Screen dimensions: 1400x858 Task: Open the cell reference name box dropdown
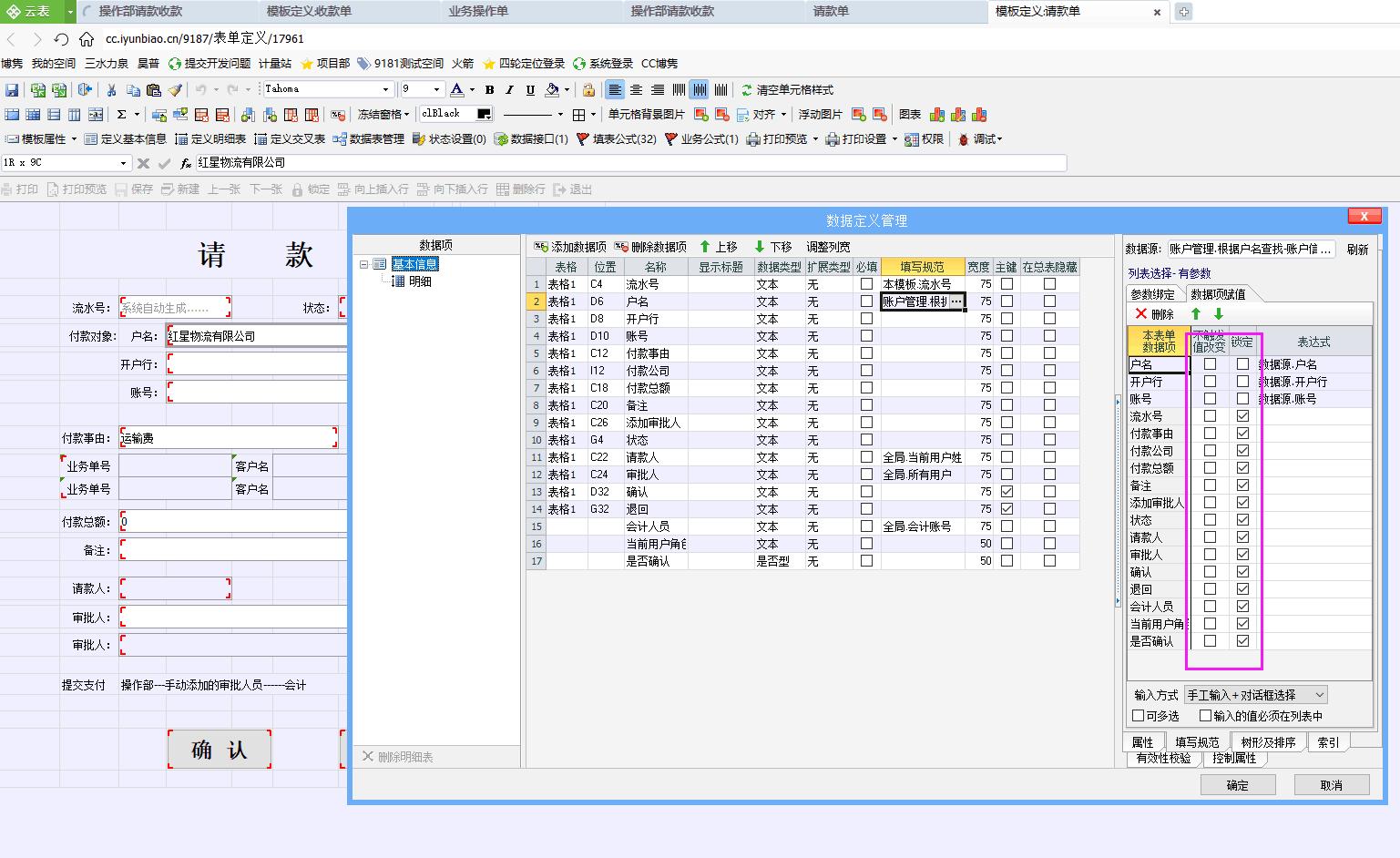tap(123, 163)
